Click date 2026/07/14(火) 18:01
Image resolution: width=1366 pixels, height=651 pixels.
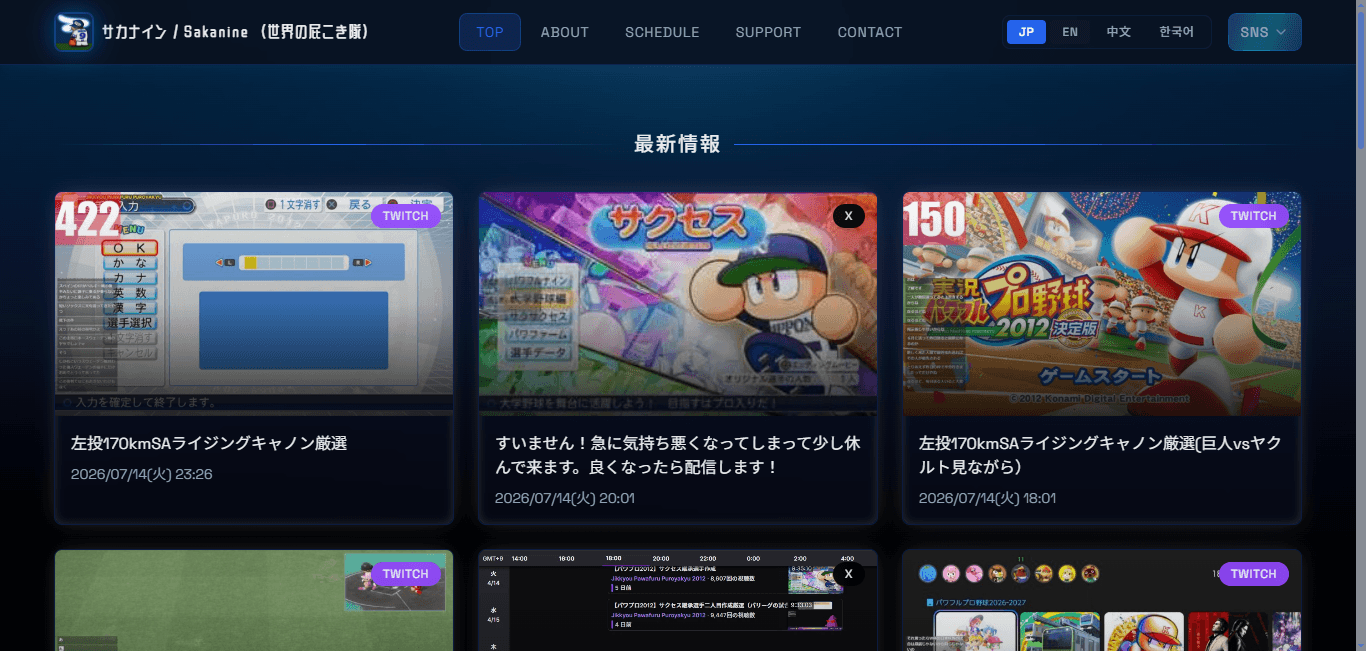click(988, 498)
